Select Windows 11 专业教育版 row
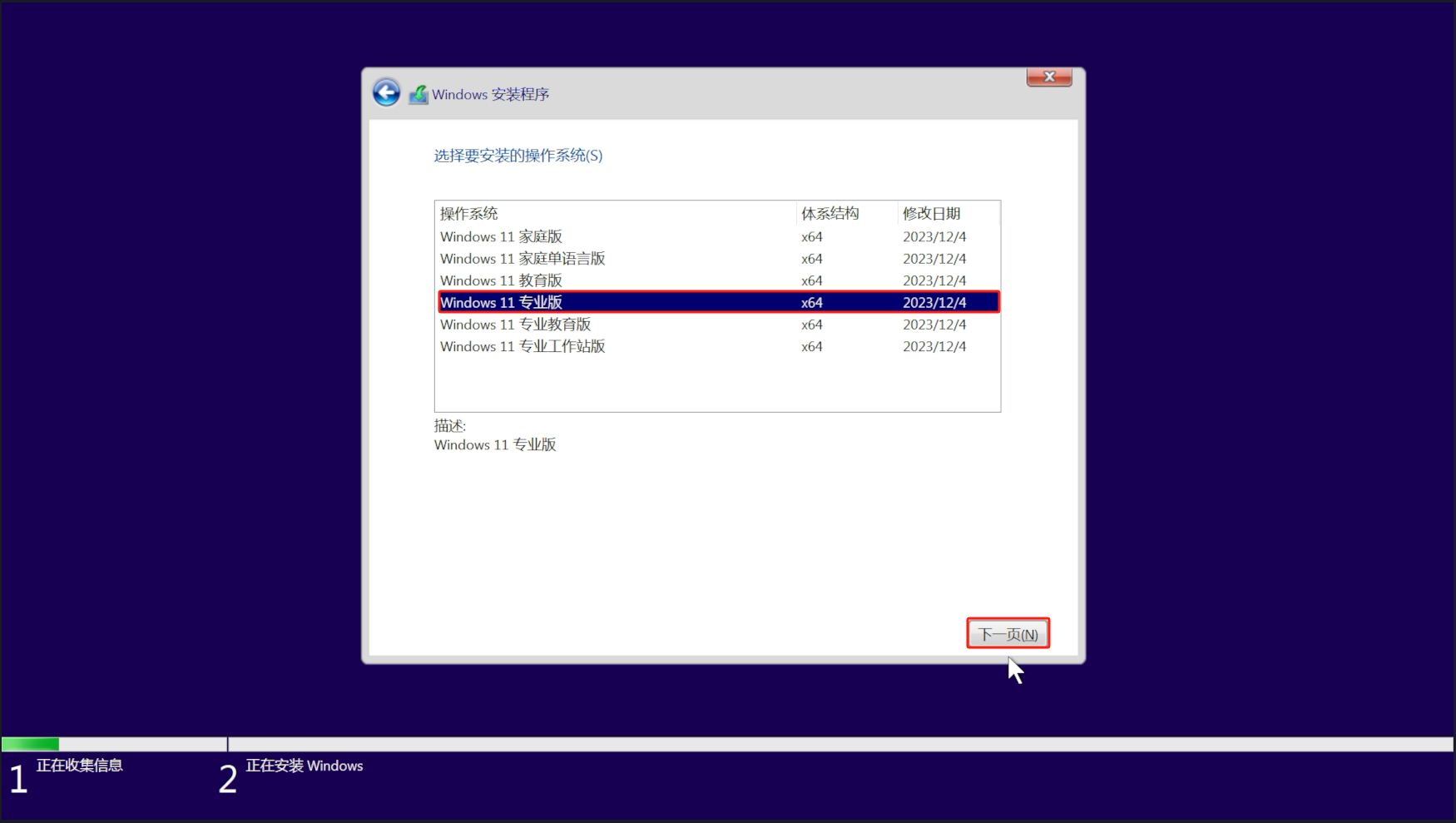This screenshot has width=1456, height=823. (717, 325)
